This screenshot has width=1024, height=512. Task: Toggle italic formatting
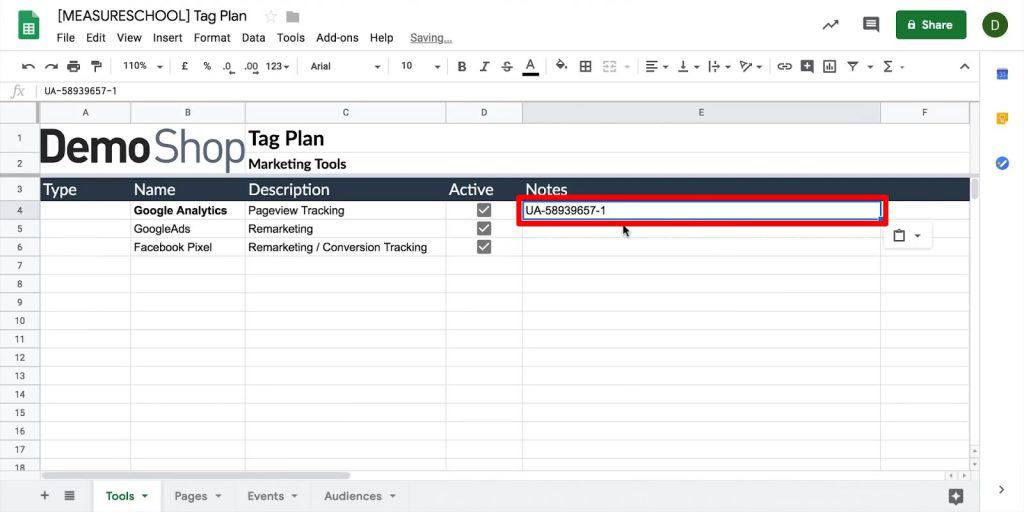click(x=484, y=66)
